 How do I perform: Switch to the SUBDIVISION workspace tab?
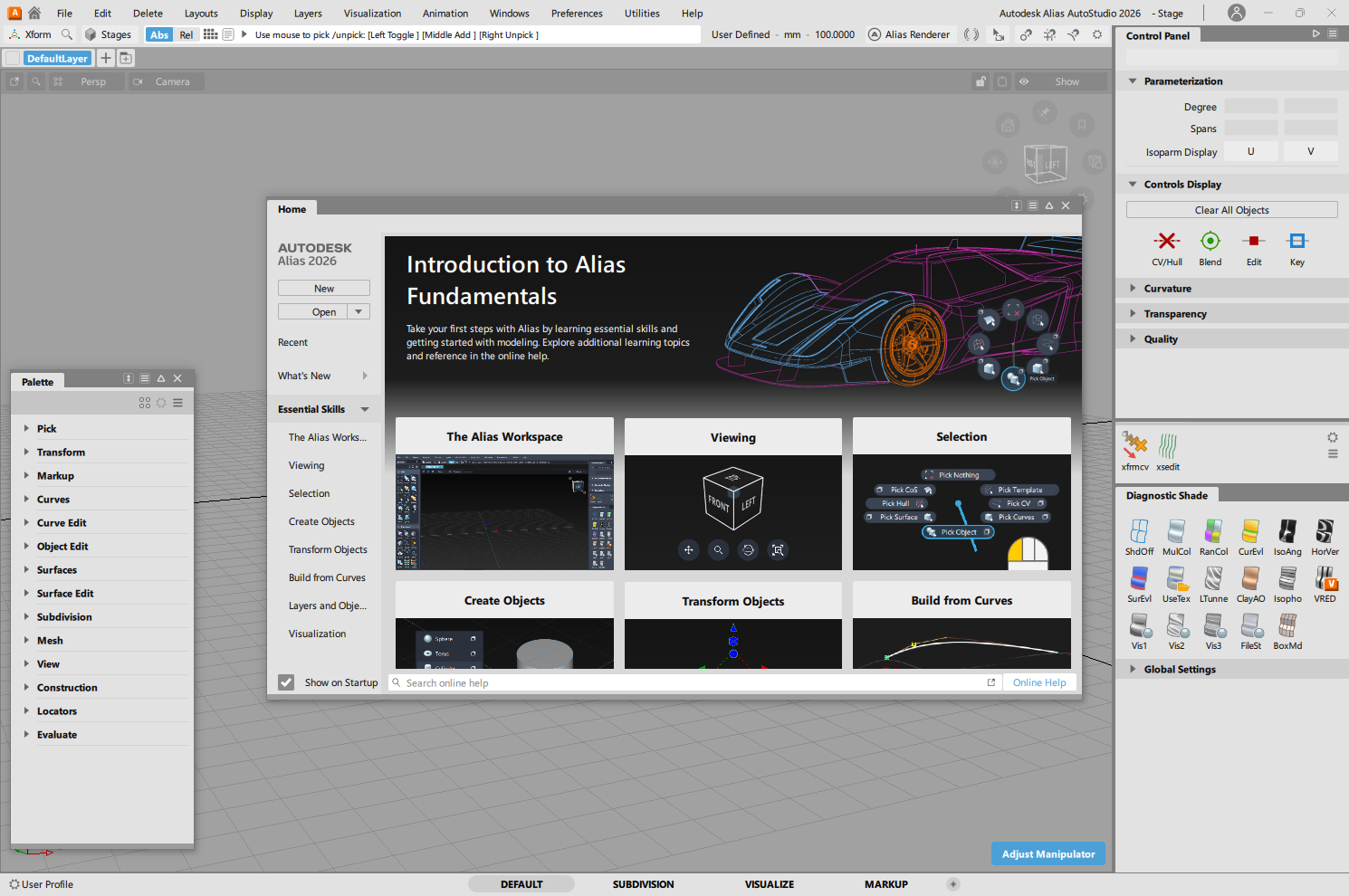click(x=643, y=884)
